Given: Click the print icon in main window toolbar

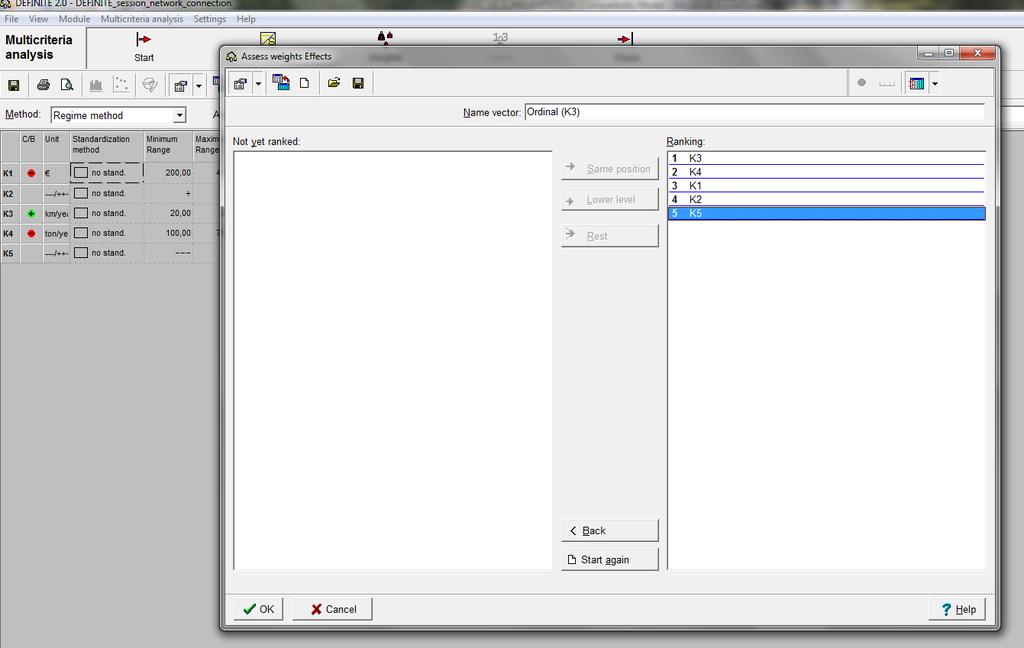Looking at the screenshot, I should point(43,85).
